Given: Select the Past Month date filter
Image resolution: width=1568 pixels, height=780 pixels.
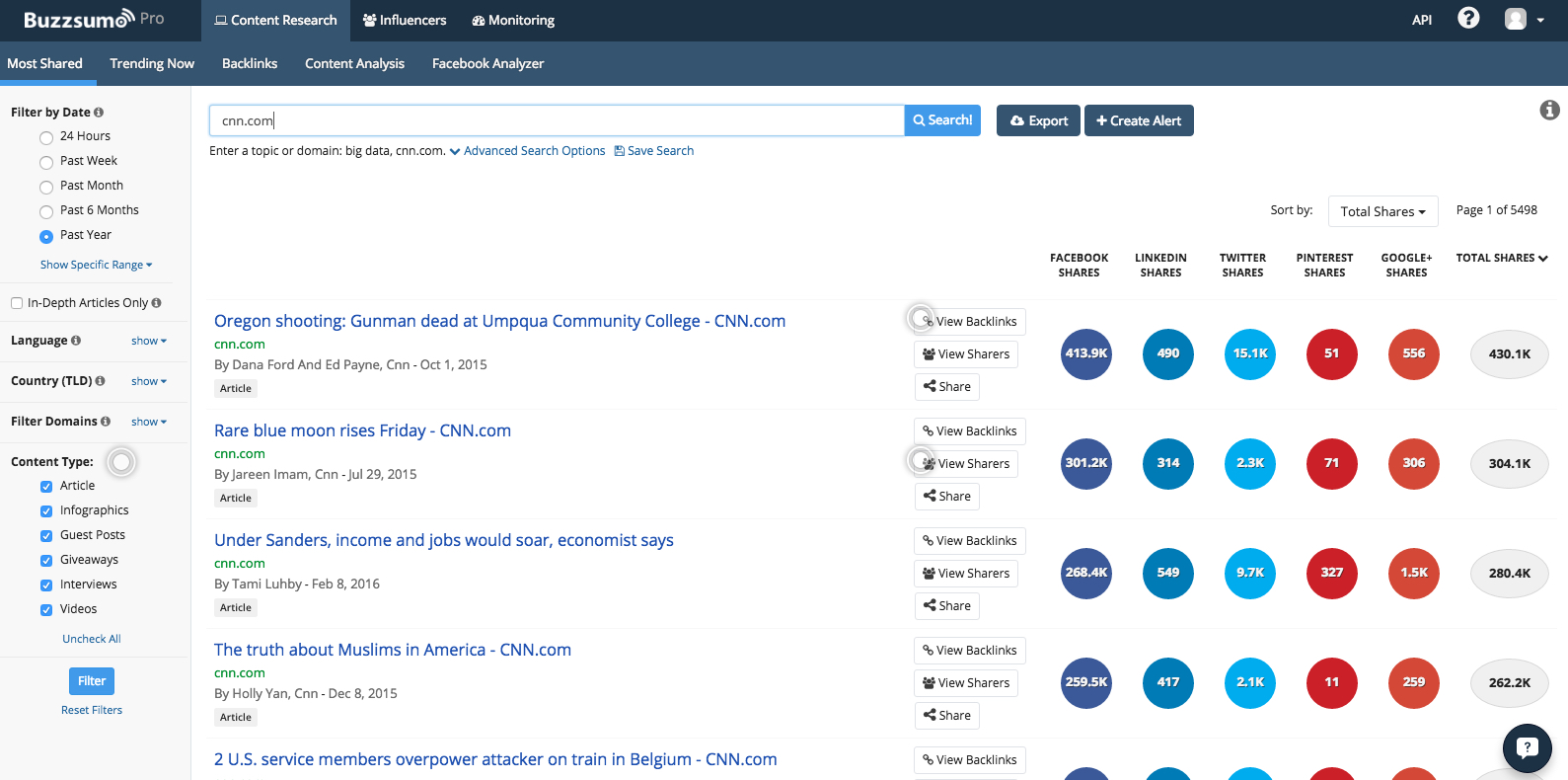Looking at the screenshot, I should coord(46,187).
